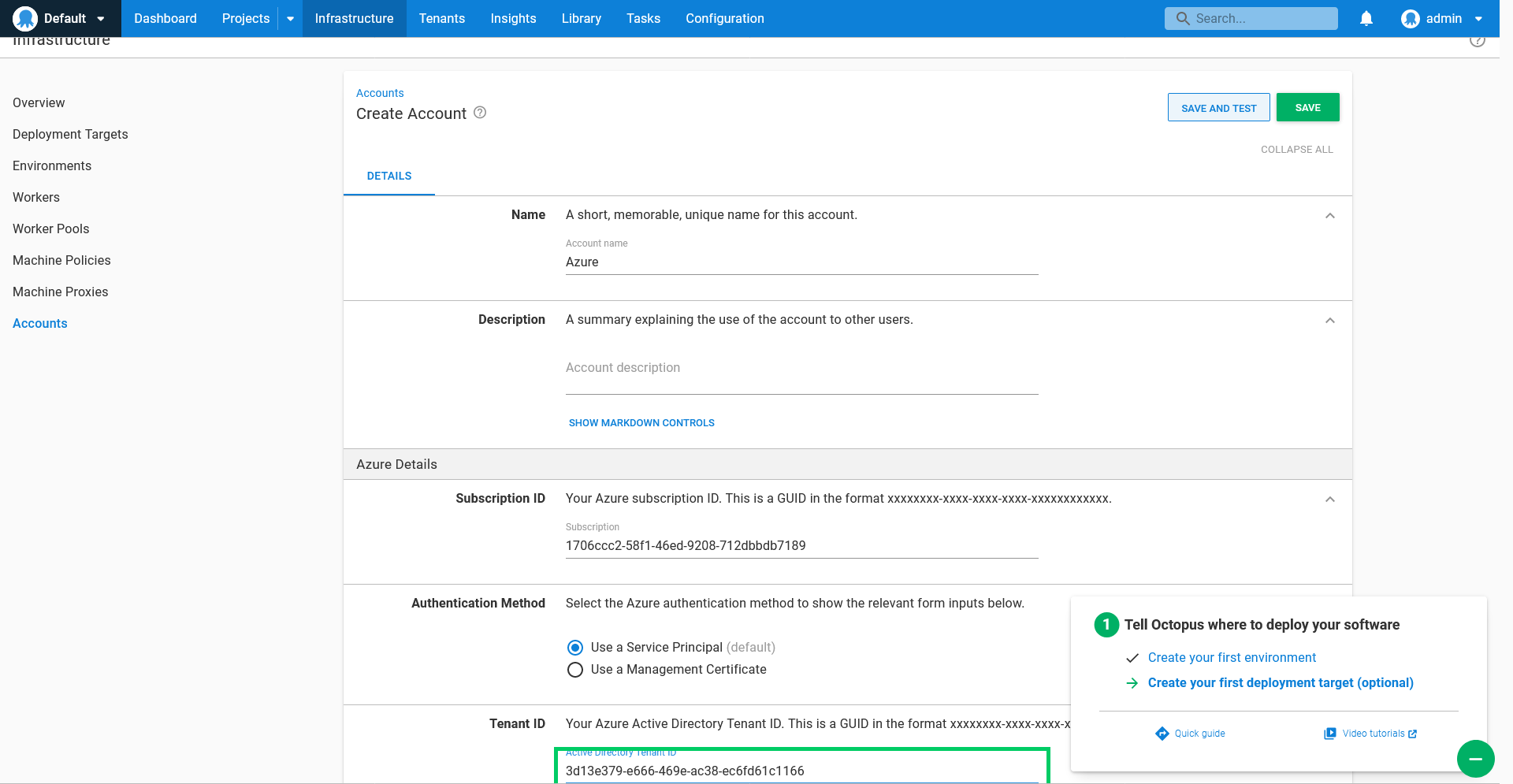Click the Account name field
The width and height of the screenshot is (1513, 784).
(x=802, y=262)
